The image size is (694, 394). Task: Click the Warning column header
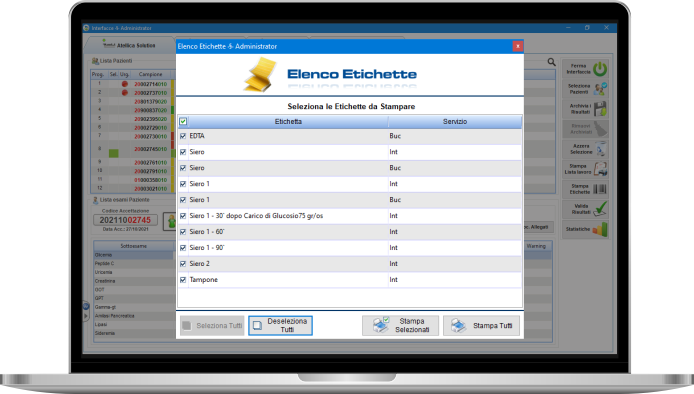536,246
